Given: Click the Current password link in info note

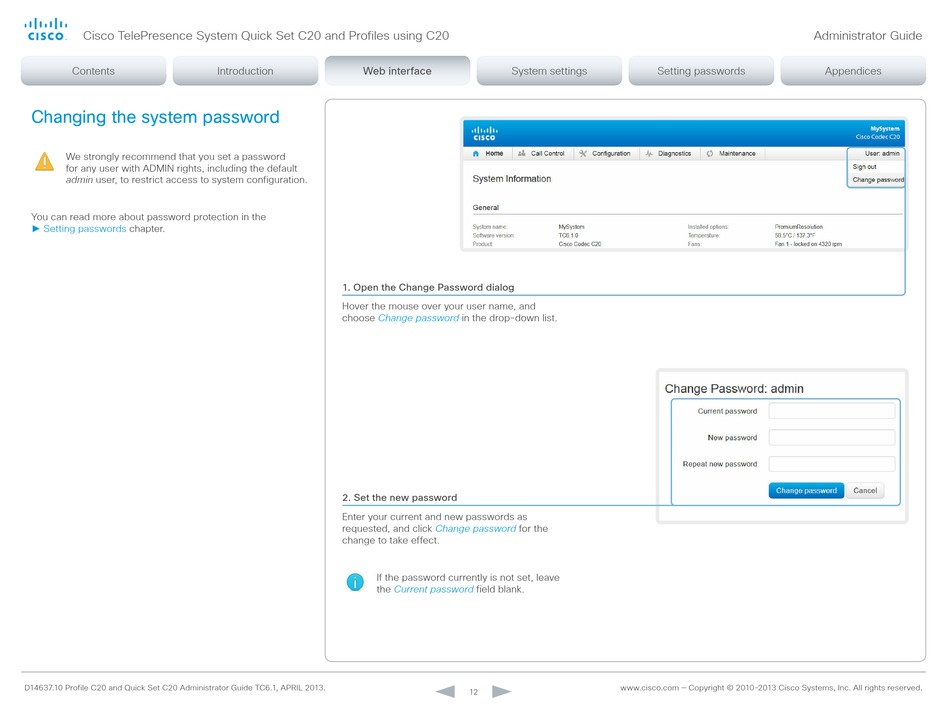Looking at the screenshot, I should (x=434, y=589).
